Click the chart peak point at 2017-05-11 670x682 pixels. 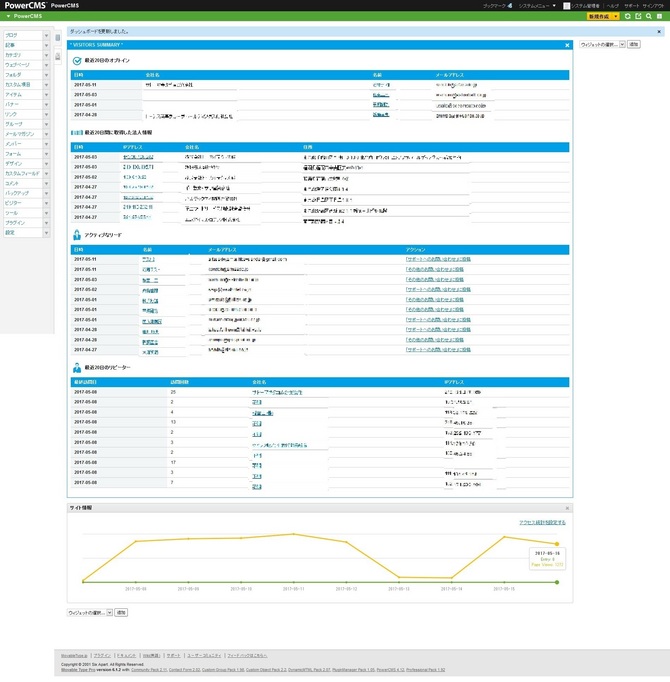[x=294, y=534]
